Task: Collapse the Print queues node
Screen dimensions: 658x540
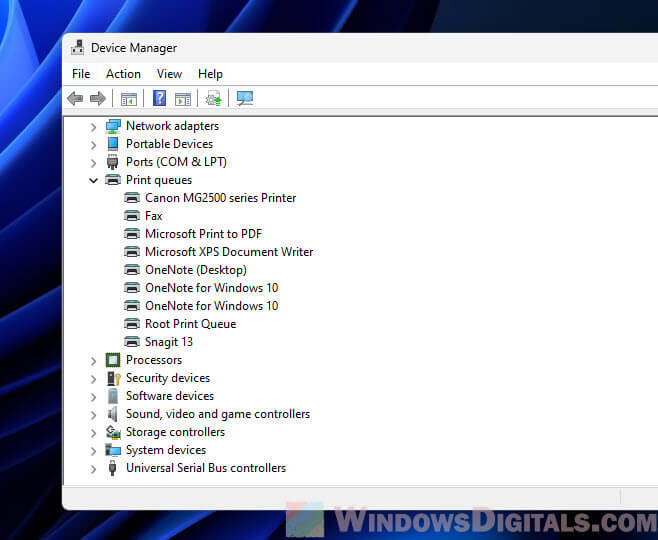Action: click(x=93, y=180)
